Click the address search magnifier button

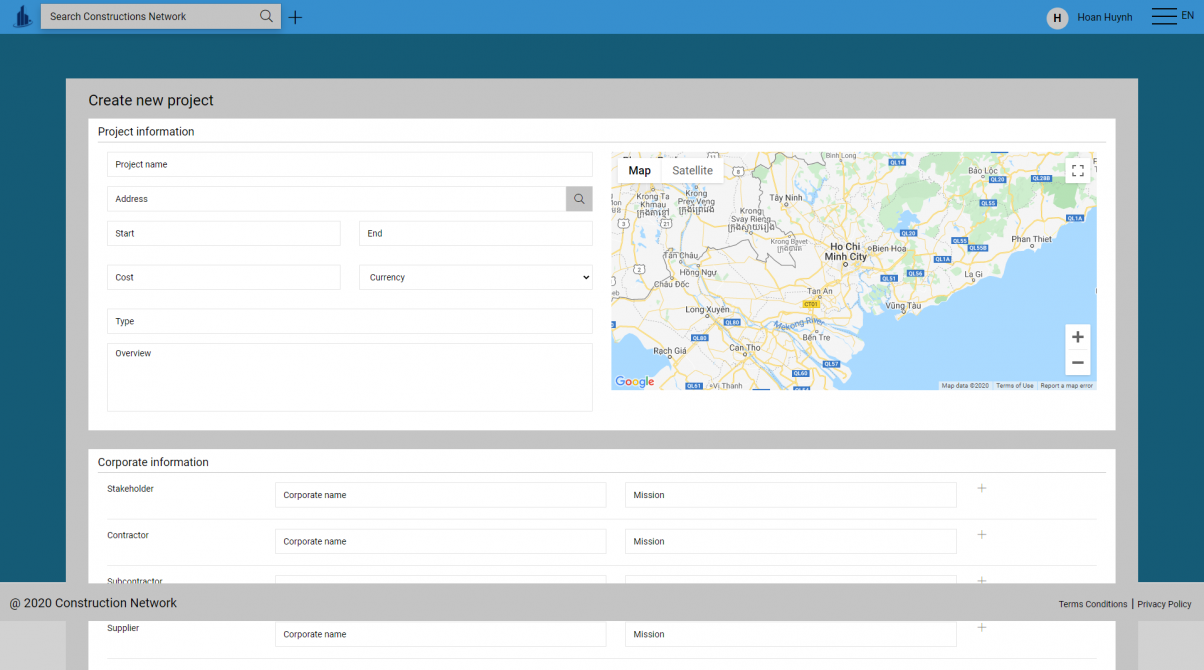click(579, 199)
